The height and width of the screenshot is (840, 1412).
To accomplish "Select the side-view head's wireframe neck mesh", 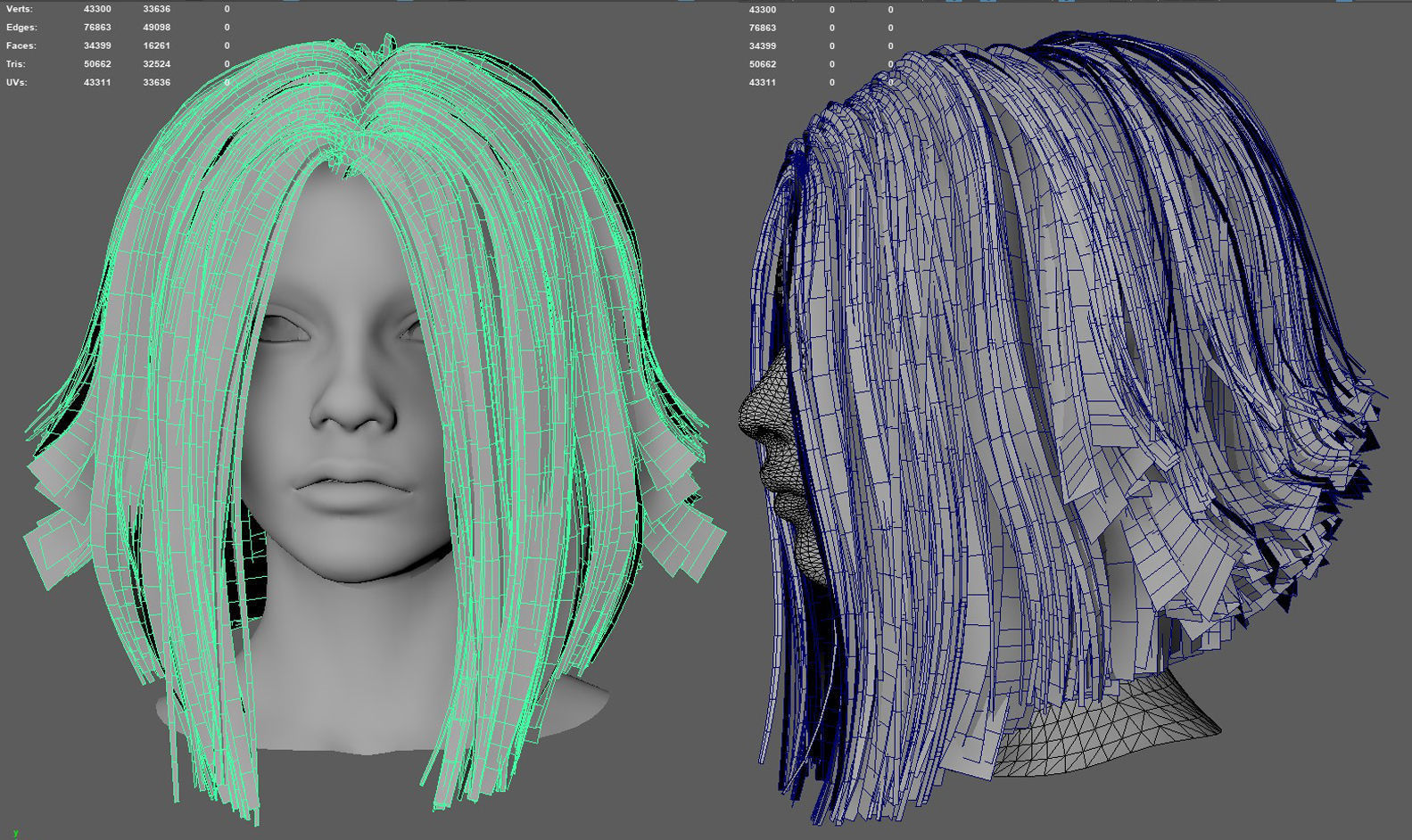I will click(1106, 727).
